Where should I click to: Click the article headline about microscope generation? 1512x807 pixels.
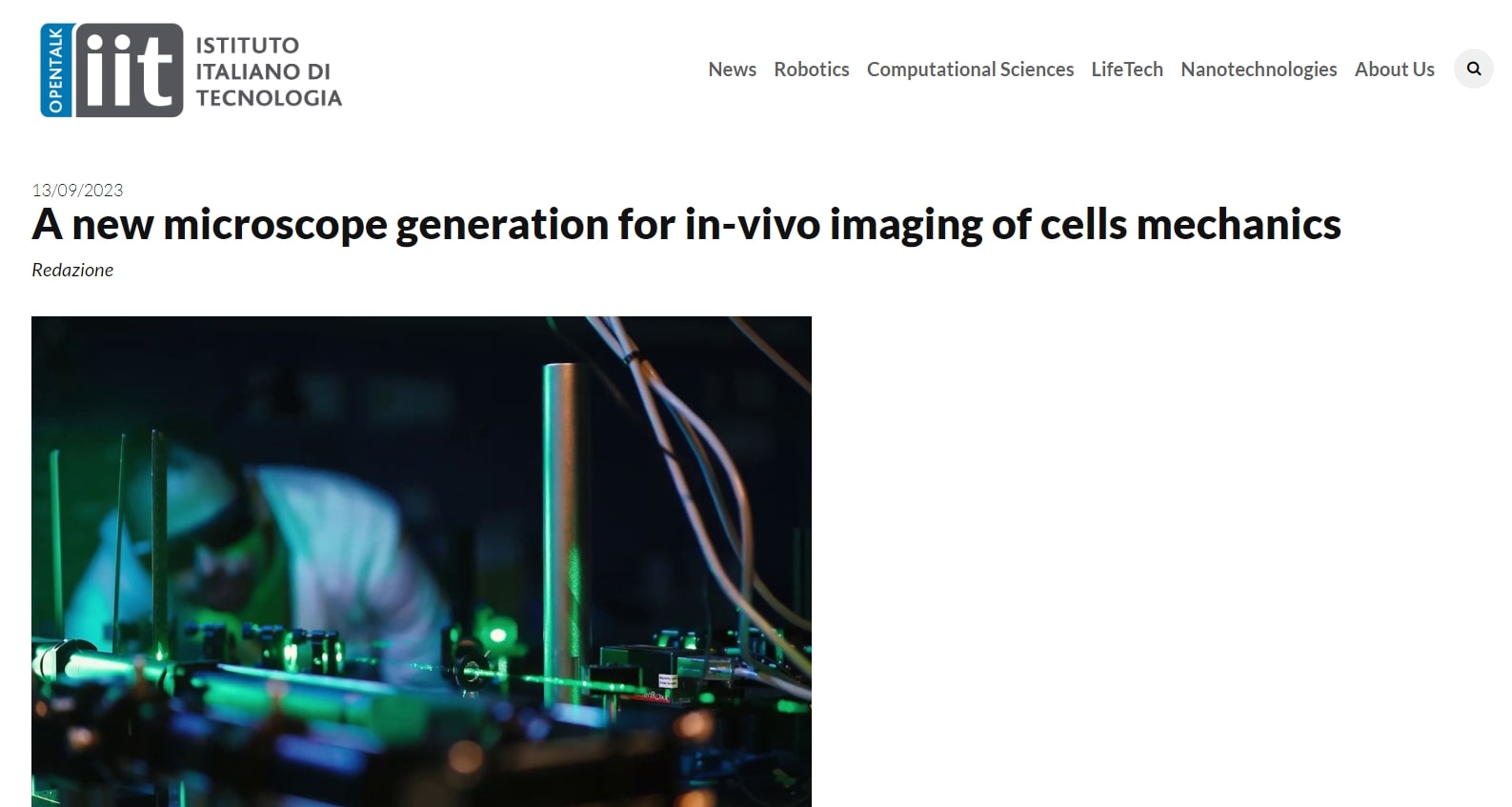[x=686, y=225]
